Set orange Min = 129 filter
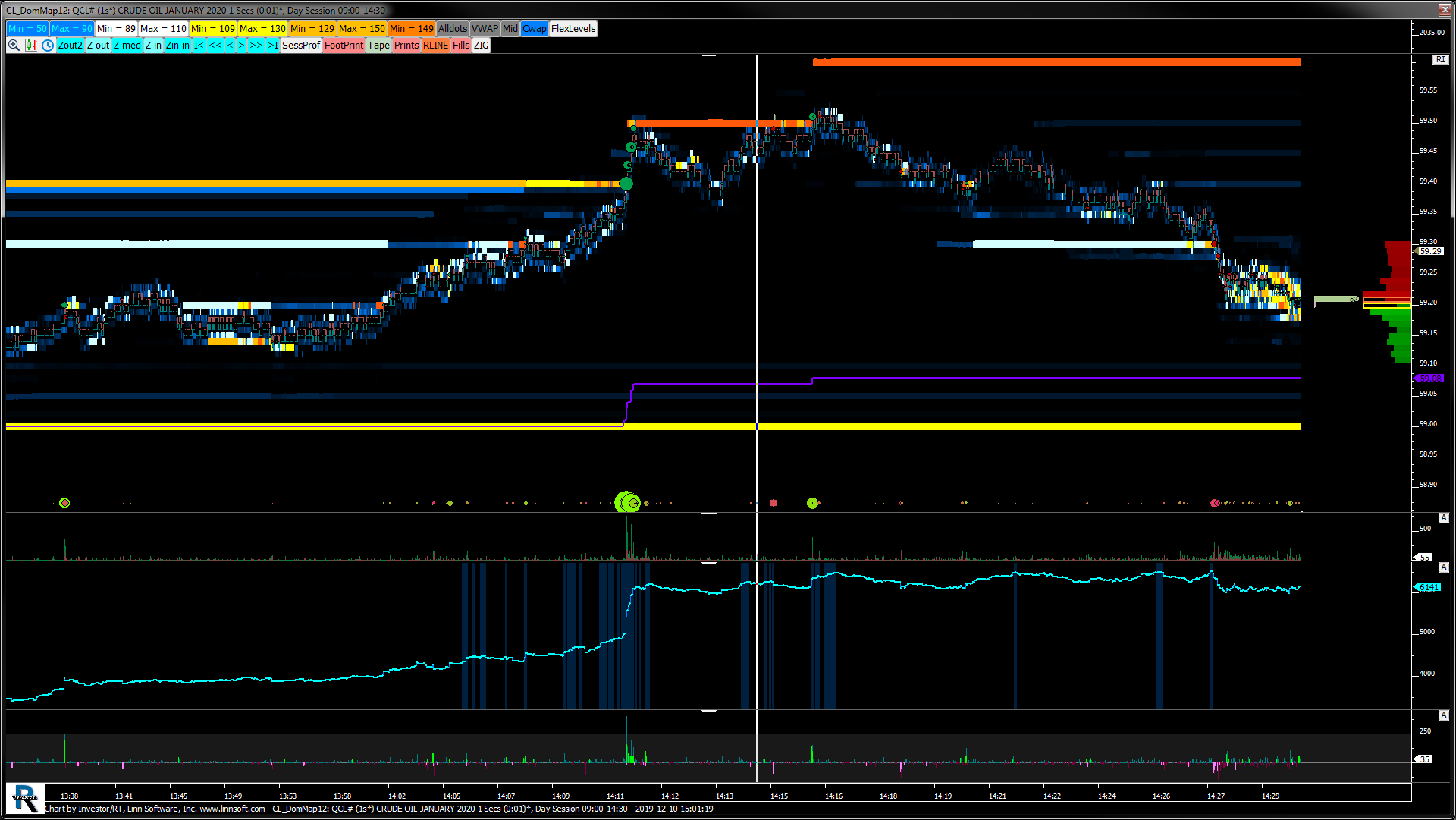This screenshot has height=820, width=1456. tap(312, 29)
